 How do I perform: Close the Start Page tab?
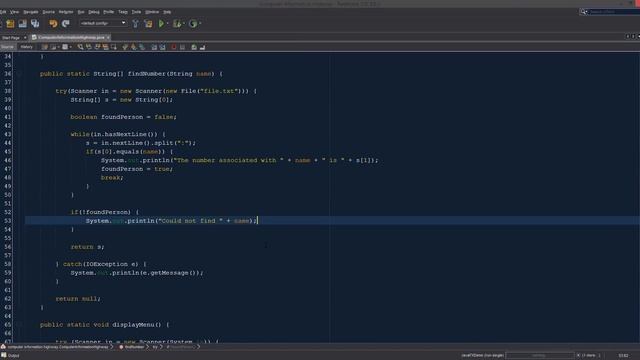coord(25,38)
